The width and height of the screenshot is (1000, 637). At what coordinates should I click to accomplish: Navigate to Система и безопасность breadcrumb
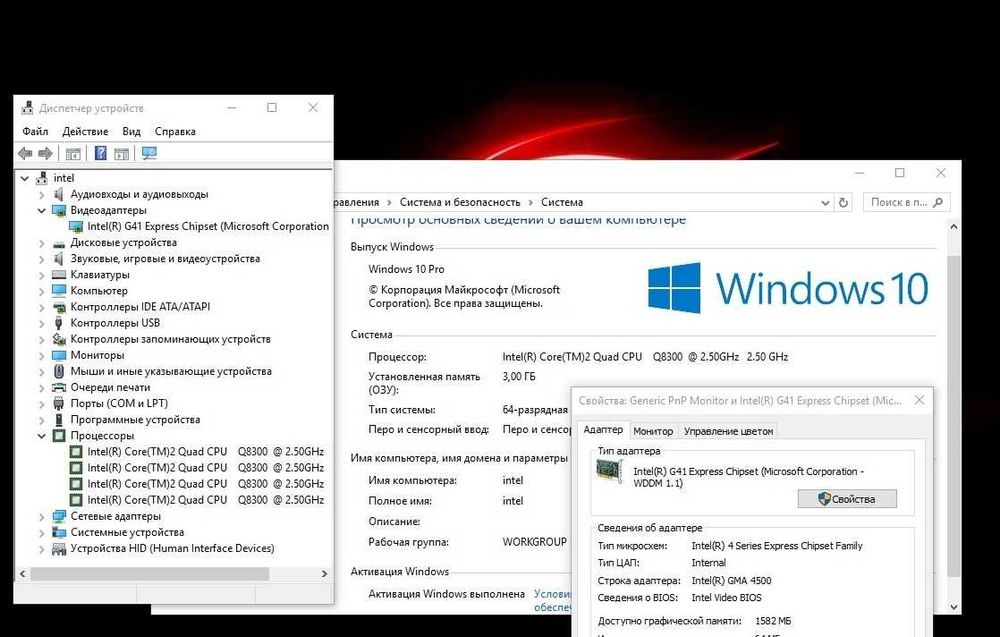460,202
